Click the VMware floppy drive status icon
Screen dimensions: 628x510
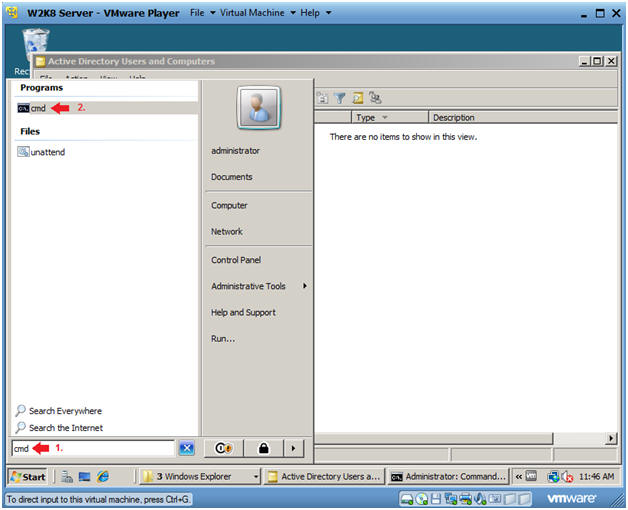[x=436, y=499]
